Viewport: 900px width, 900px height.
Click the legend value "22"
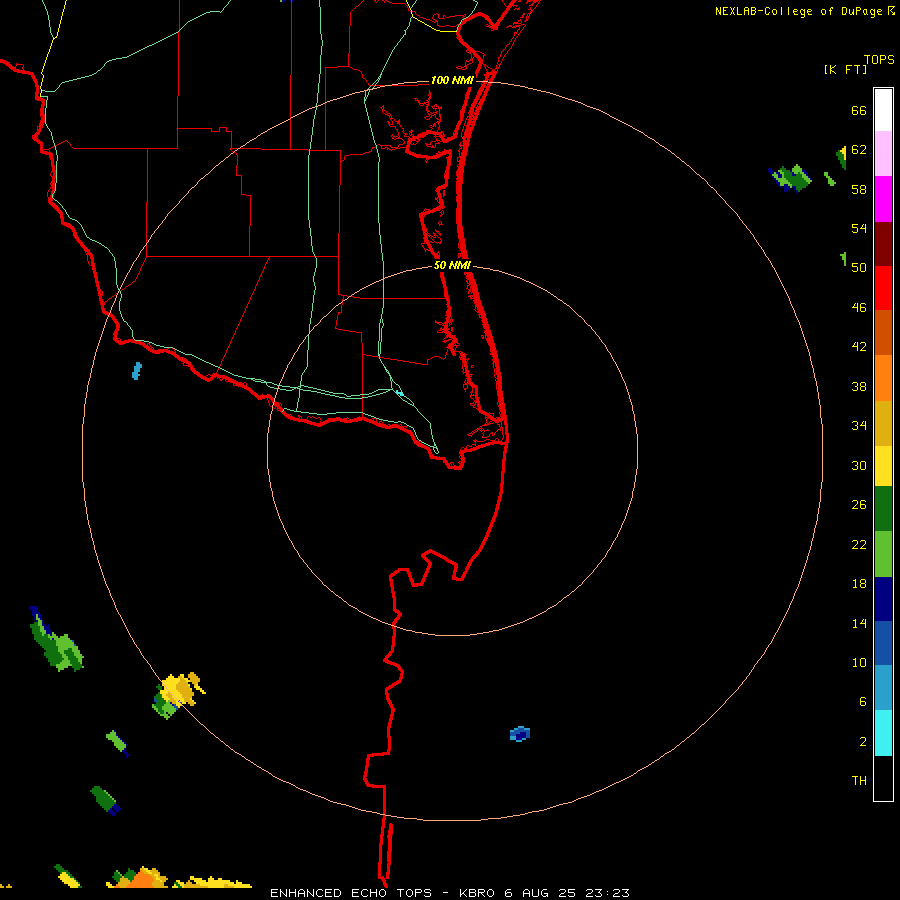click(x=859, y=544)
